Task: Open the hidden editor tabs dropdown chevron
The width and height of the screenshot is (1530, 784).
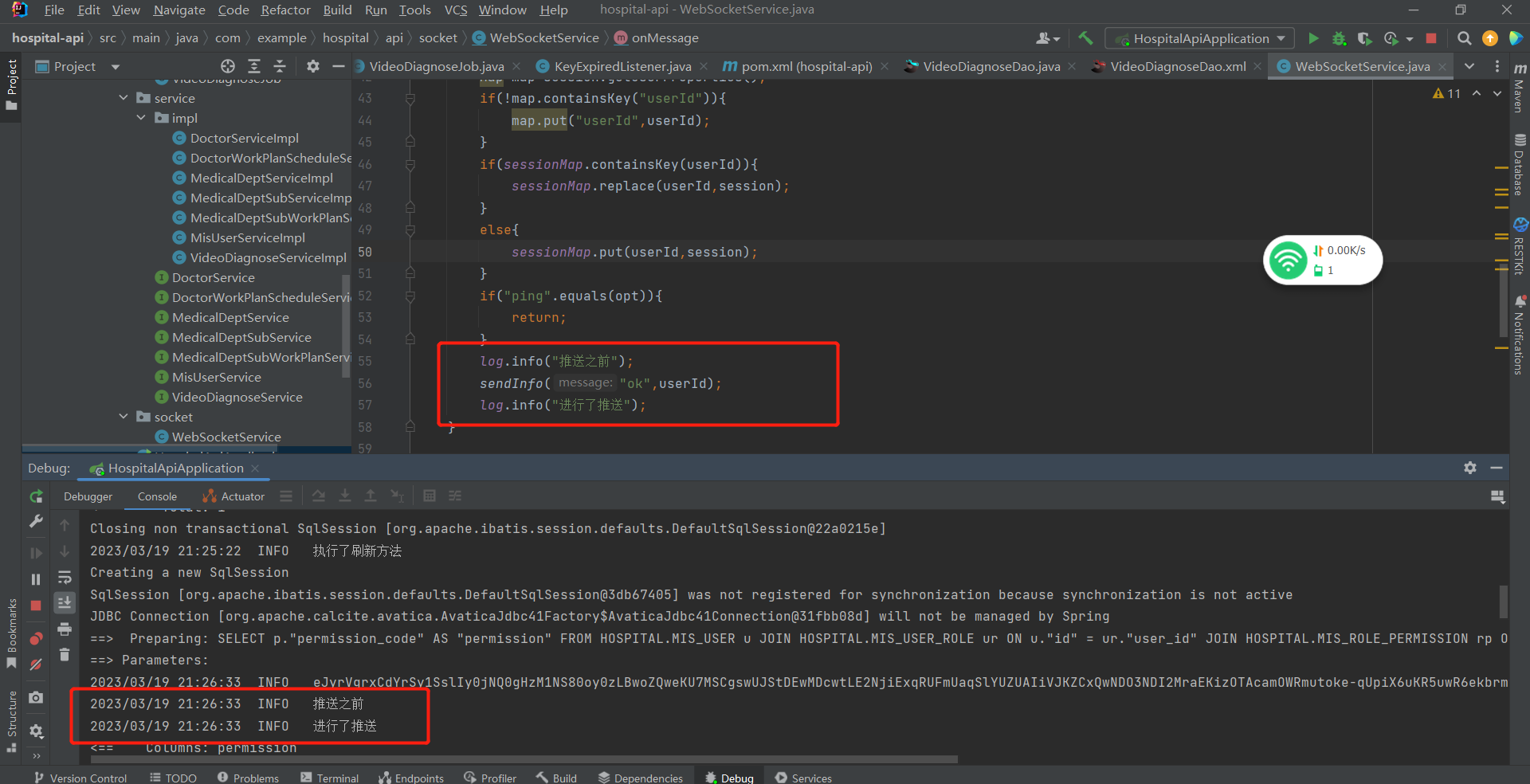Action: click(1469, 66)
